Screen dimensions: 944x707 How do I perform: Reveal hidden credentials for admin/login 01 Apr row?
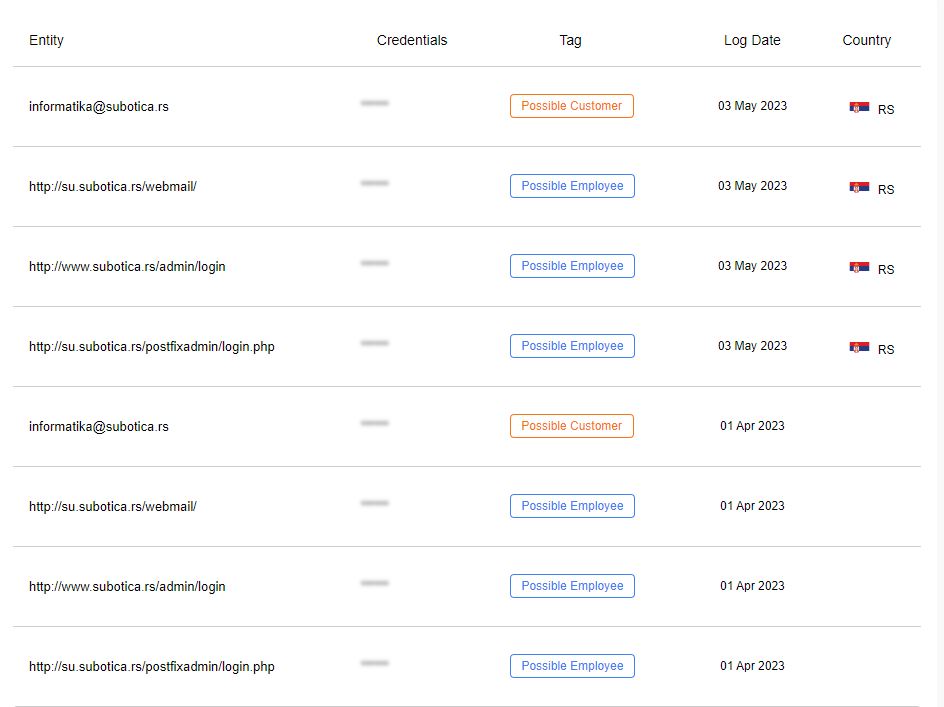tap(375, 583)
